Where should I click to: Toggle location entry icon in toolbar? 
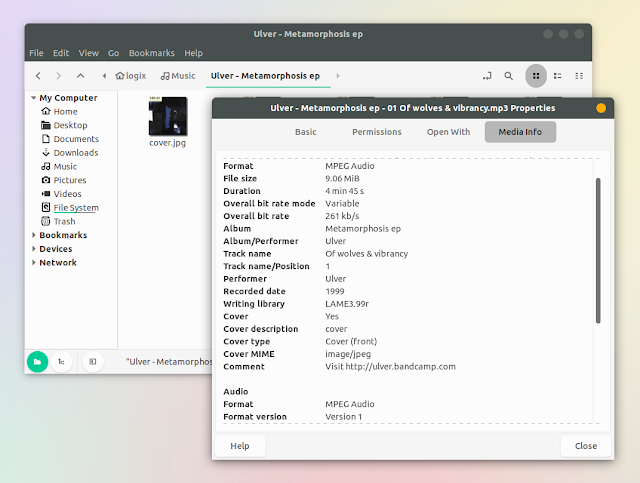(487, 76)
